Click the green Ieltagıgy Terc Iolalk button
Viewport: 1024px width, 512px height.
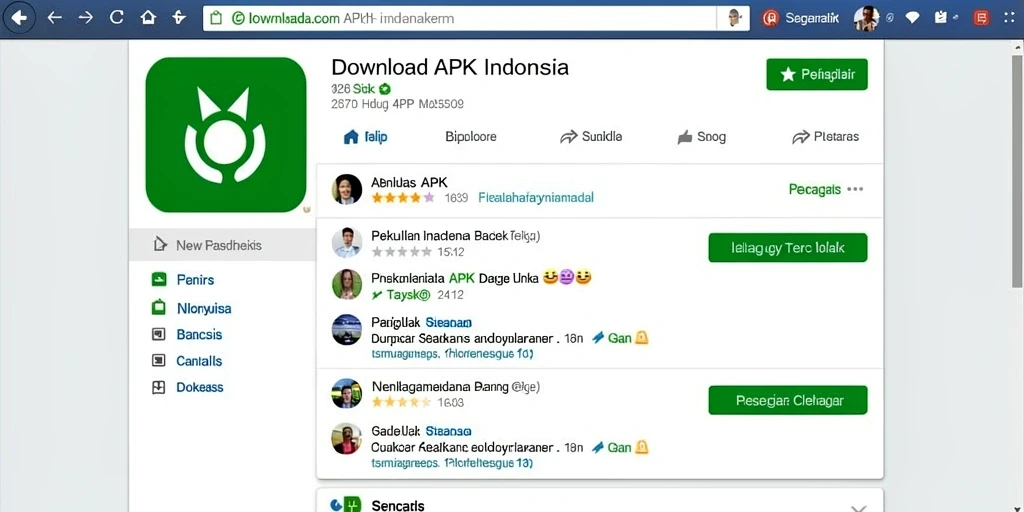pos(788,248)
